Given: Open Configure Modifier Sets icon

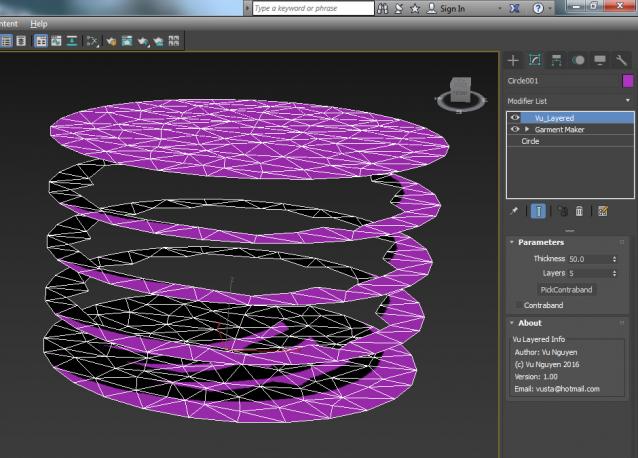Looking at the screenshot, I should click(603, 211).
